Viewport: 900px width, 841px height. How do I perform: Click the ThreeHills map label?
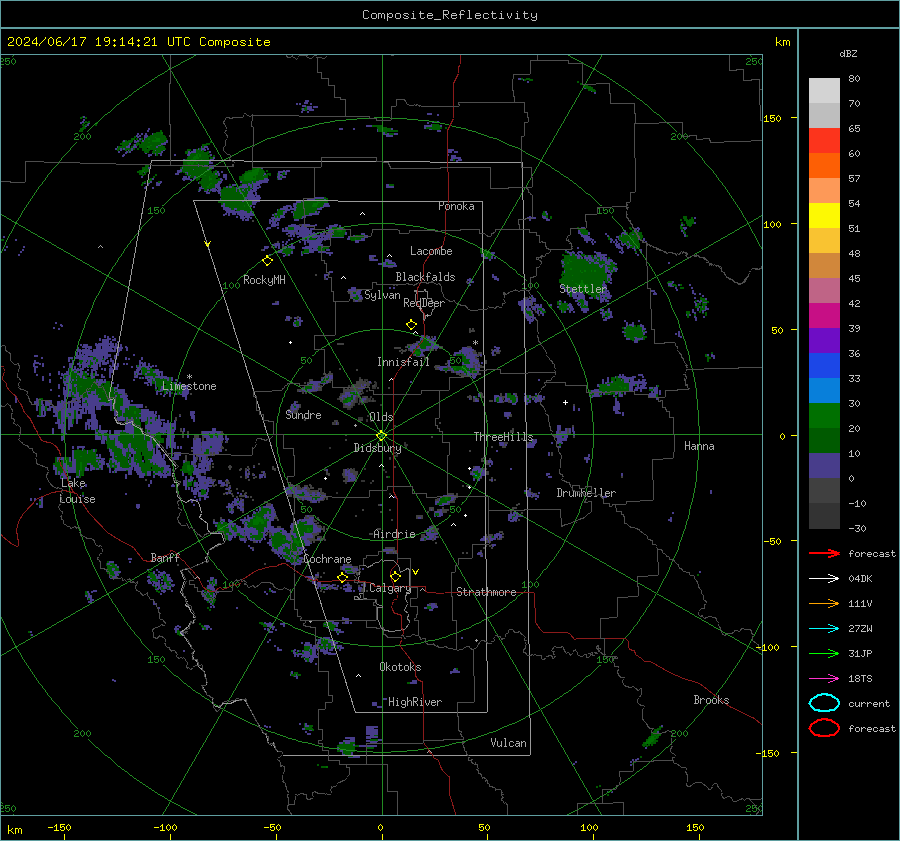pyautogui.click(x=503, y=437)
